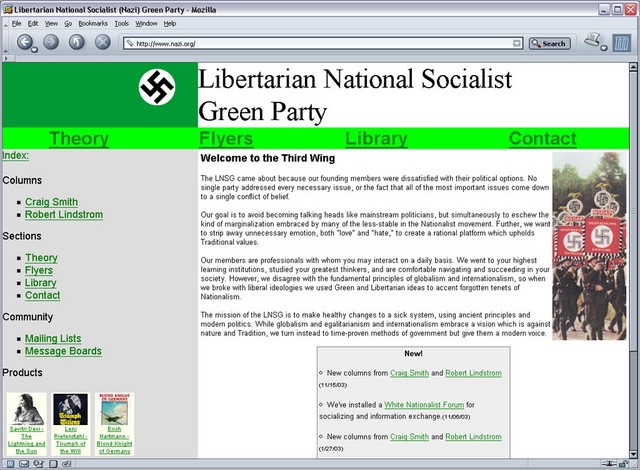
Task: Open the File menu
Action: pos(16,24)
